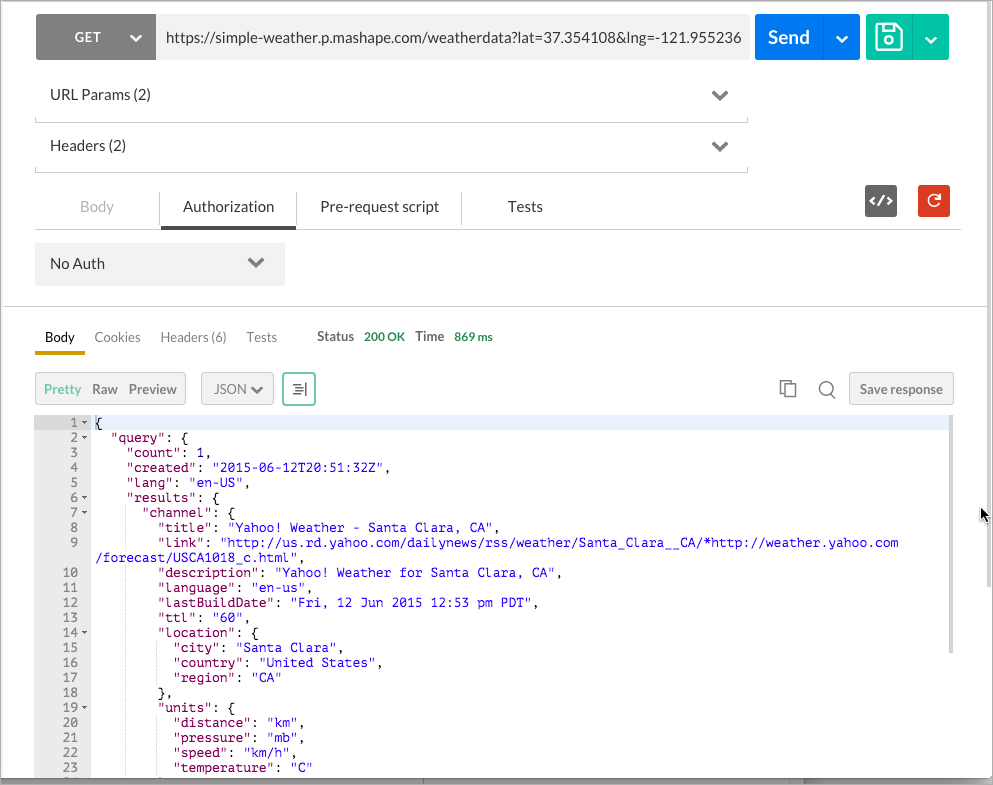
Task: Click the Save response button
Action: click(901, 390)
